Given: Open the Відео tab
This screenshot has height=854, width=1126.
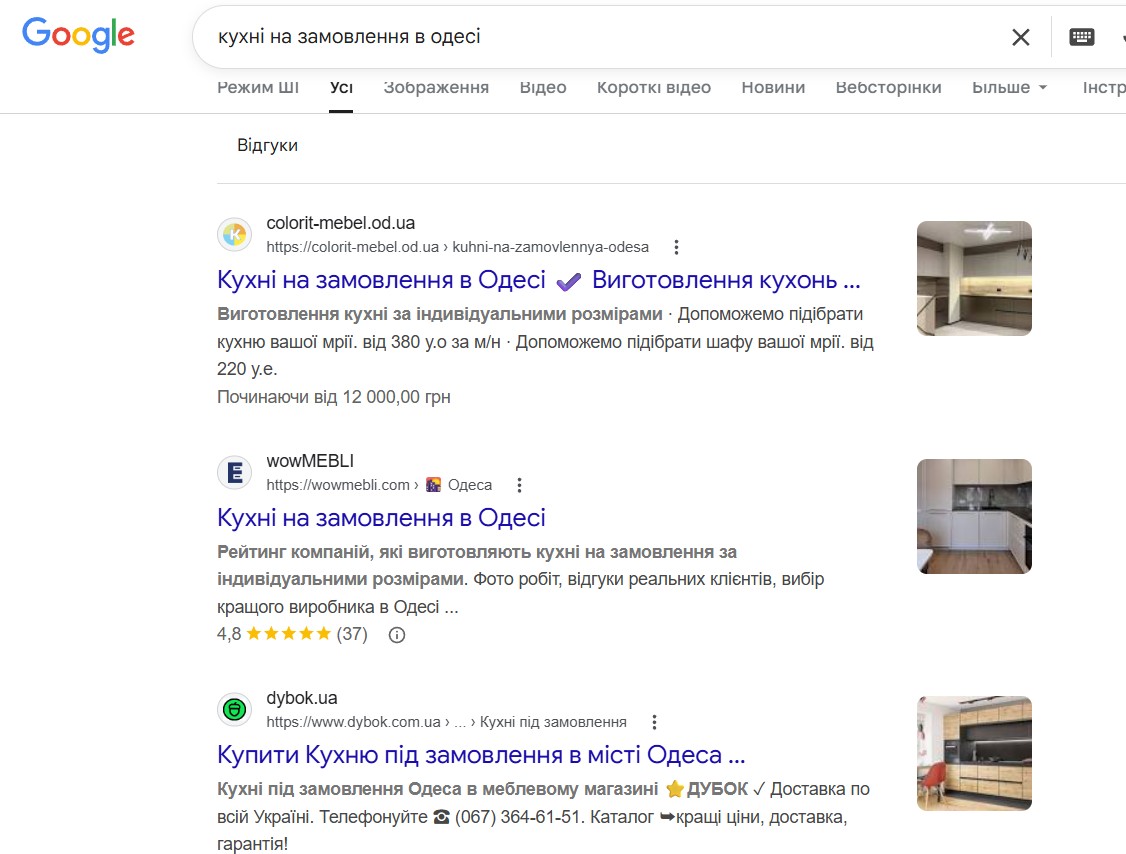Looking at the screenshot, I should click(x=543, y=88).
